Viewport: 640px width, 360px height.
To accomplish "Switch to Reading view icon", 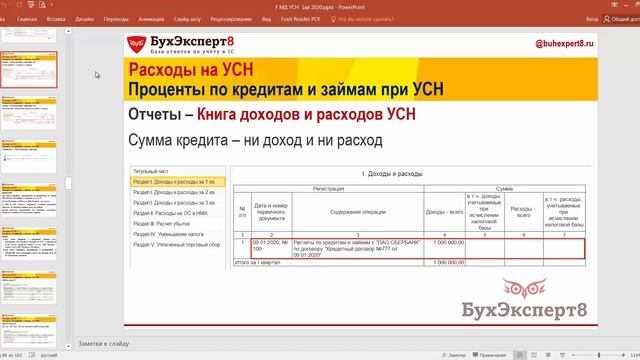I will 548,355.
